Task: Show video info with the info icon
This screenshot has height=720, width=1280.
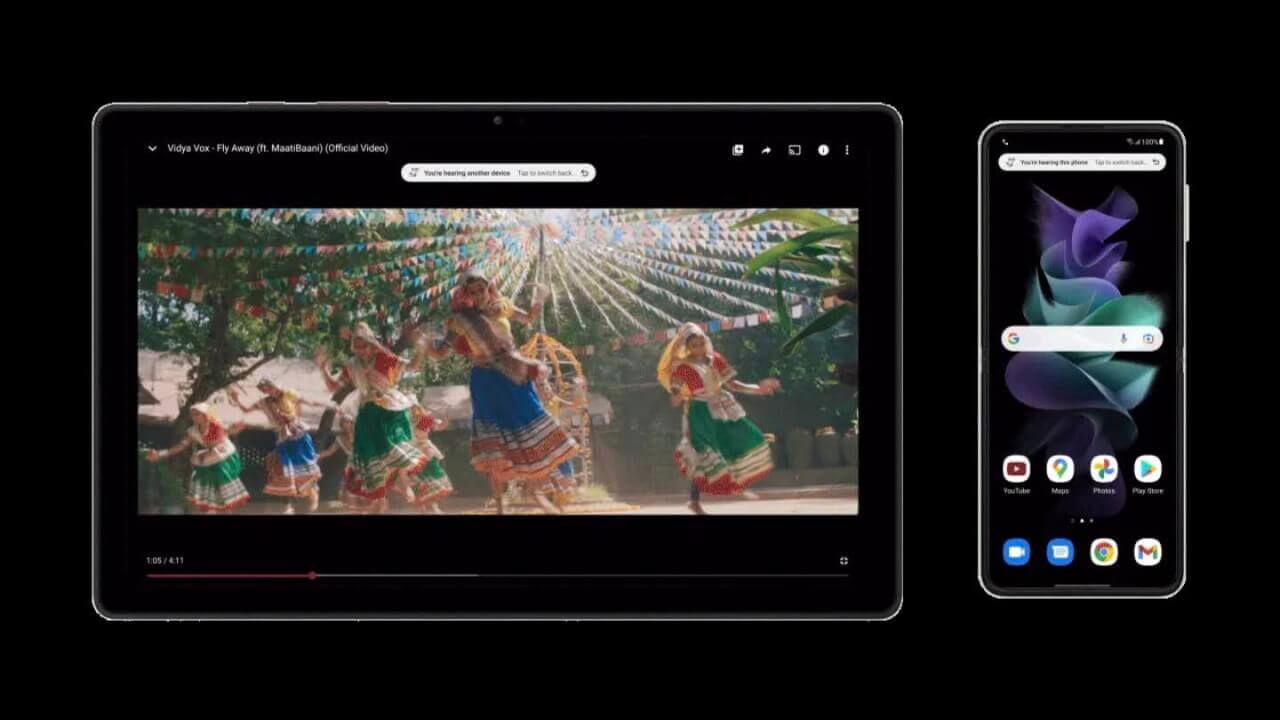Action: [823, 150]
